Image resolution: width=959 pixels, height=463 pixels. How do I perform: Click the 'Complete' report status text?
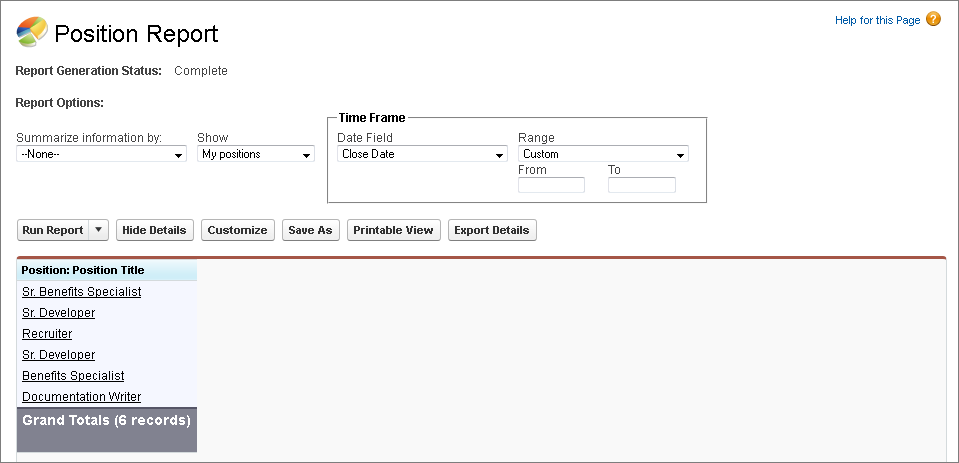click(x=201, y=71)
